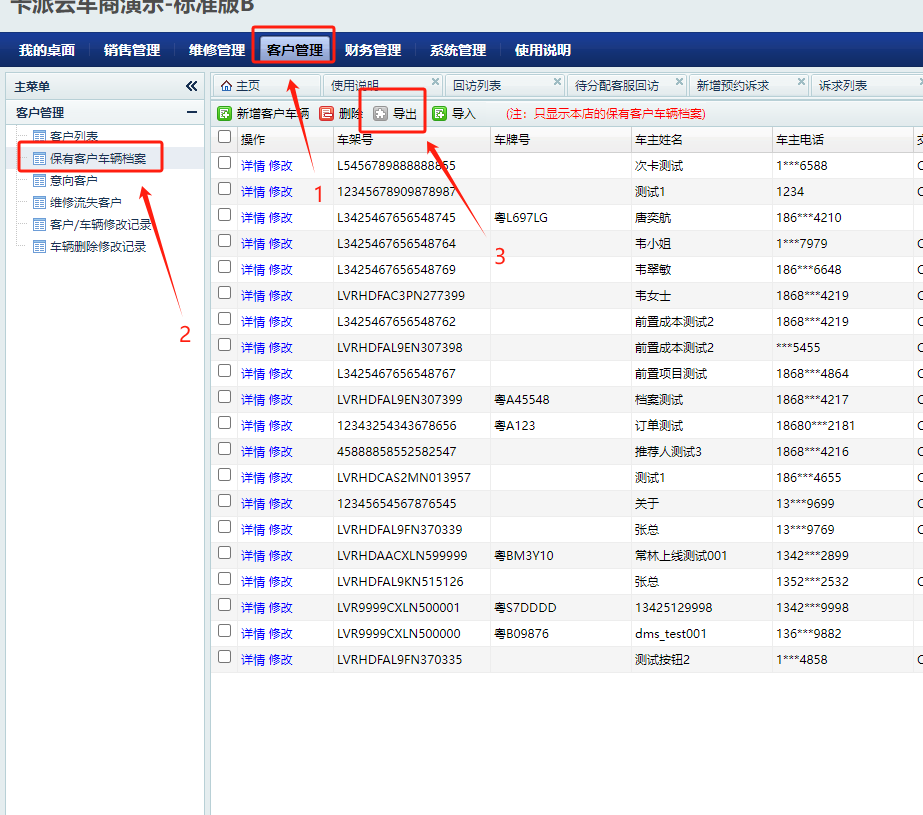Viewport: 923px width, 815px height.
Task: Click the green 导入 import icon
Action: point(439,114)
